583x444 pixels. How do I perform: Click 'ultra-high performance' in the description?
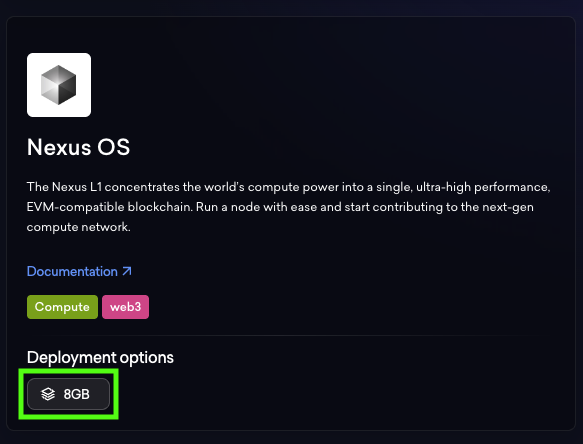pos(482,187)
